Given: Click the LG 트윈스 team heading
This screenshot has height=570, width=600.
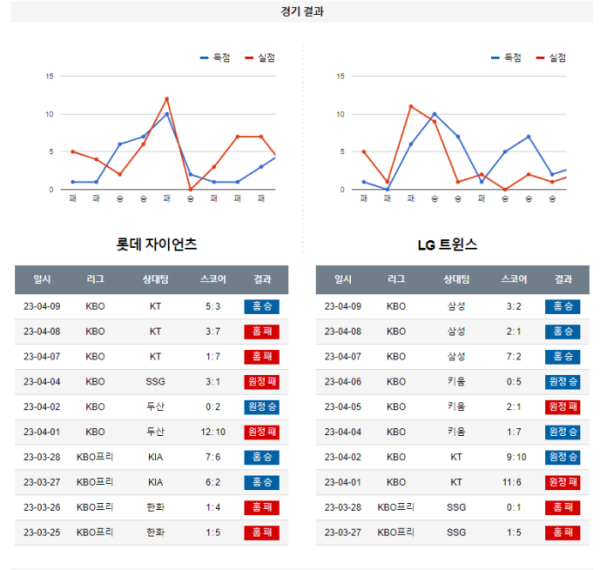Looking at the screenshot, I should coord(447,244).
